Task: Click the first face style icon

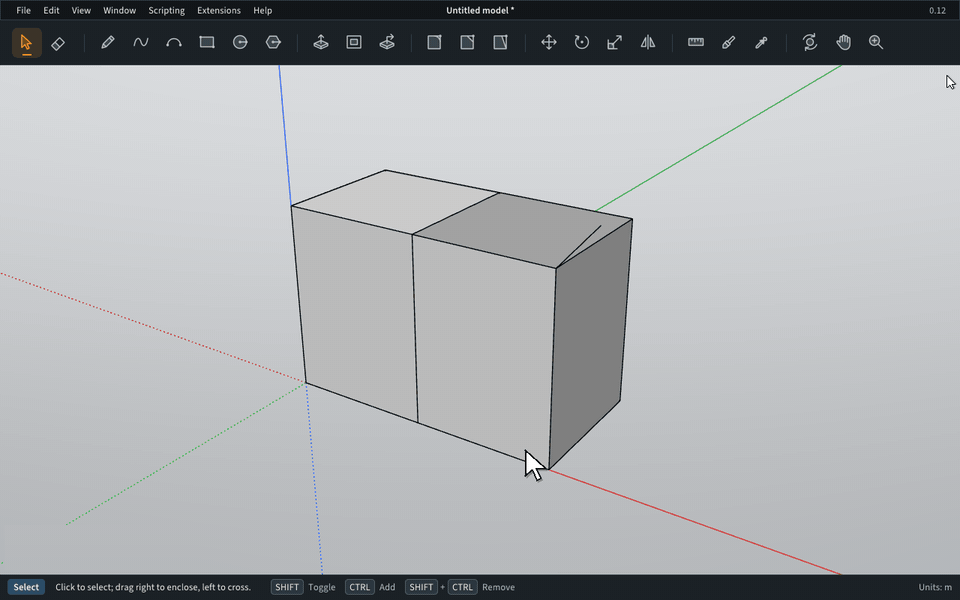Action: point(434,42)
